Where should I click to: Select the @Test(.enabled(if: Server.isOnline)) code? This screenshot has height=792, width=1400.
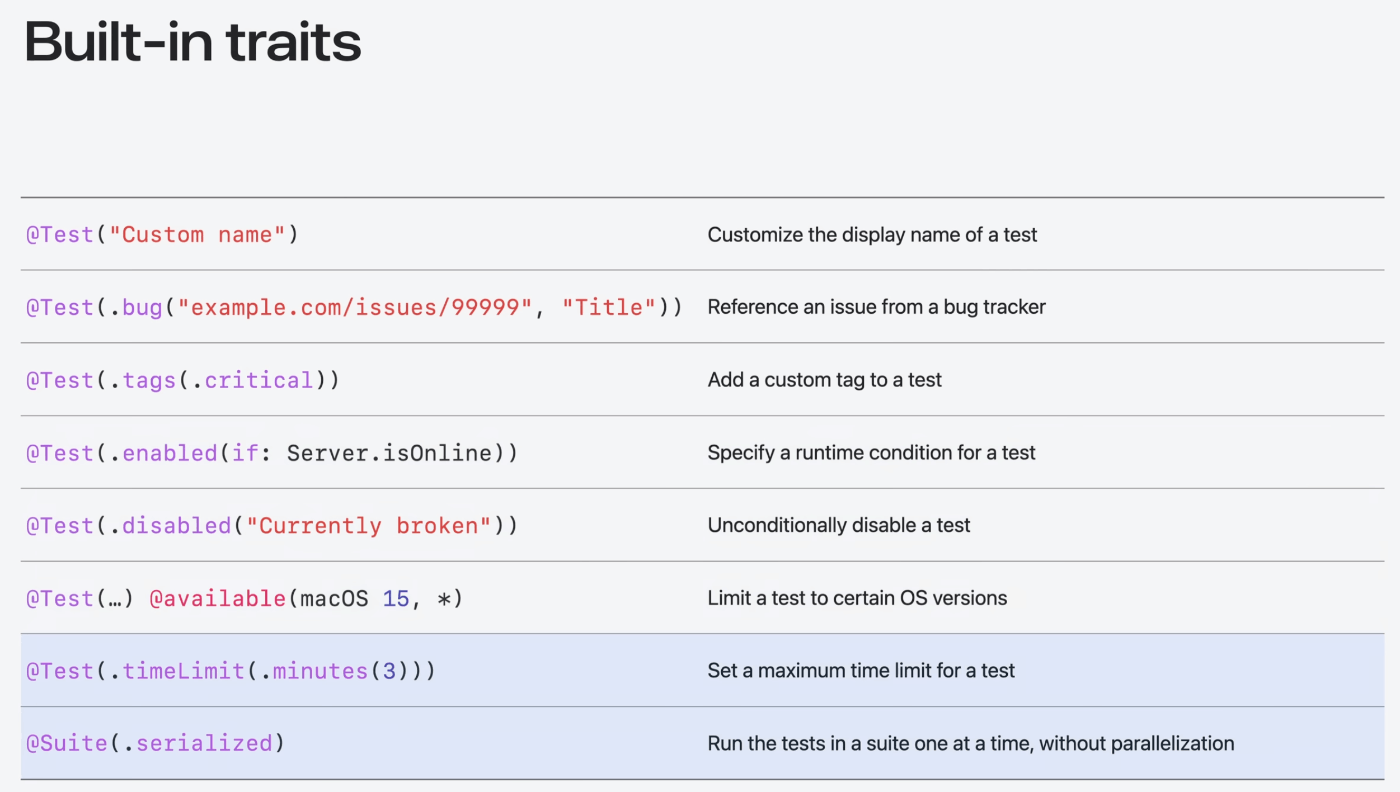click(272, 453)
